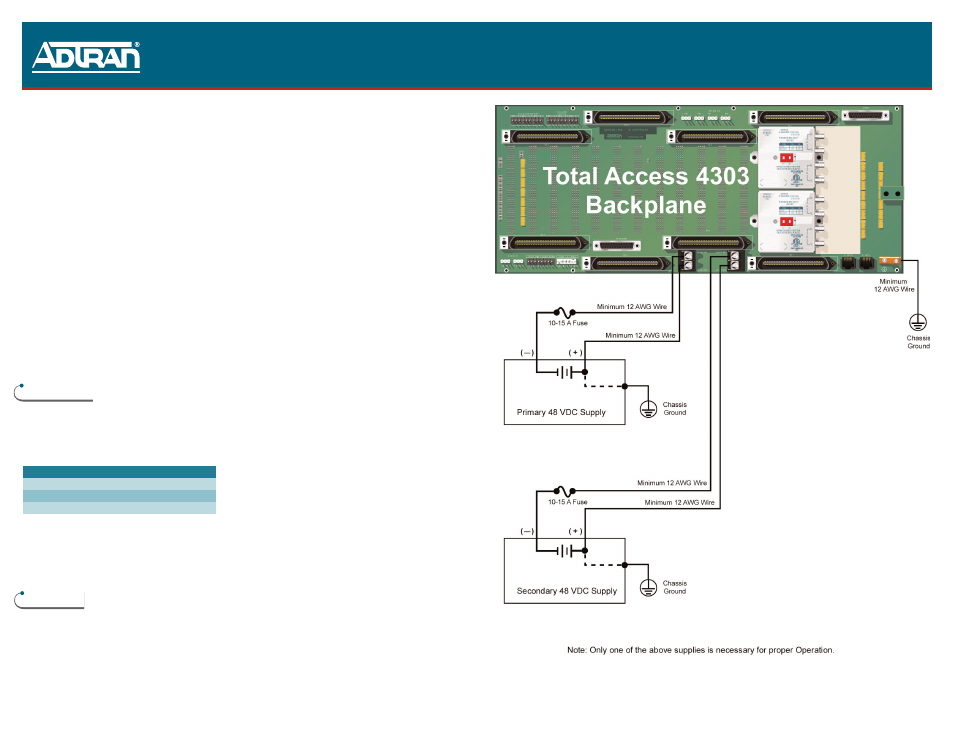Click the (–) terminal label of the Primary supply
The image size is (954, 737).
(527, 352)
